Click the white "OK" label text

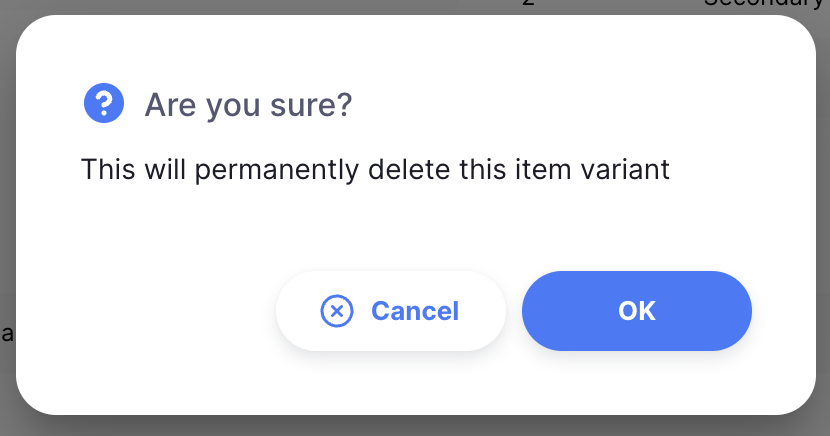click(x=637, y=311)
